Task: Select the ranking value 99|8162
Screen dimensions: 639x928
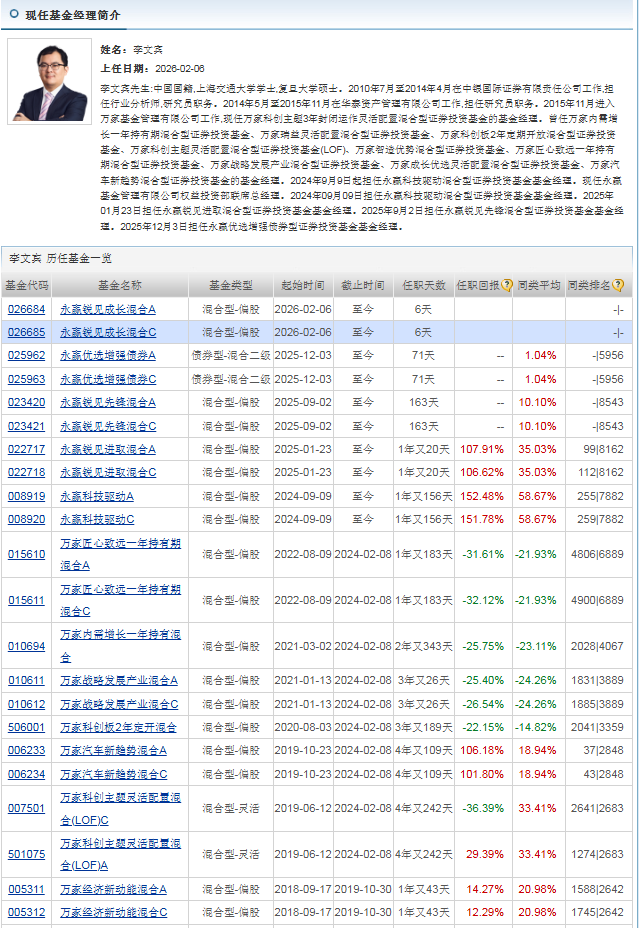Action: coord(603,449)
